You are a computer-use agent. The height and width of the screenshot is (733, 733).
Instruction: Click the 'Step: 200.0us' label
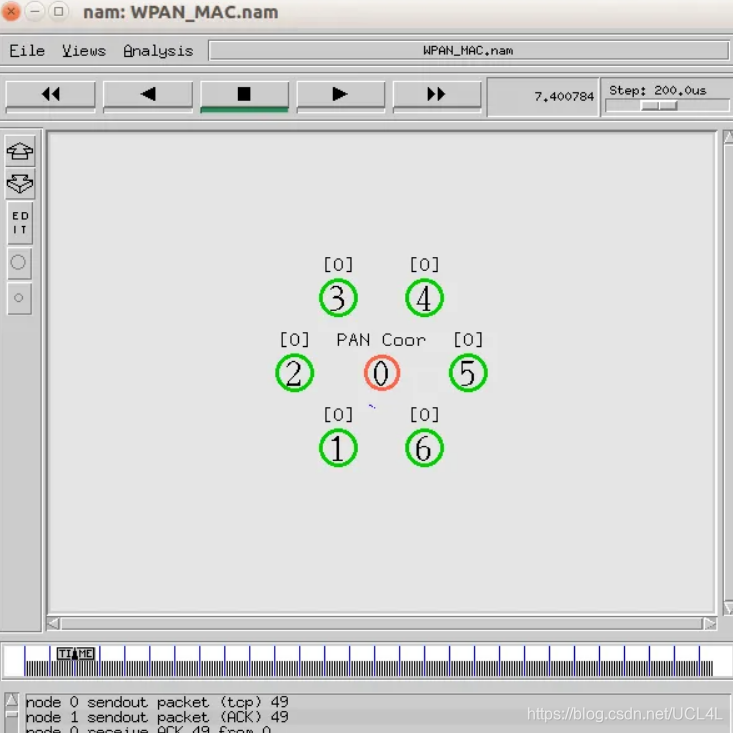pos(657,90)
